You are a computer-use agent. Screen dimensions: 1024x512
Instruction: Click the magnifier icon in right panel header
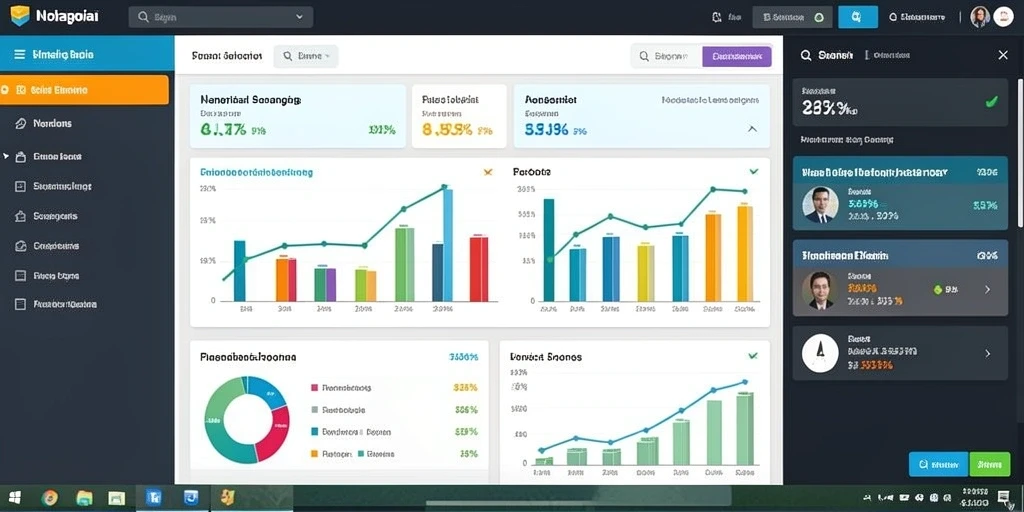(806, 56)
